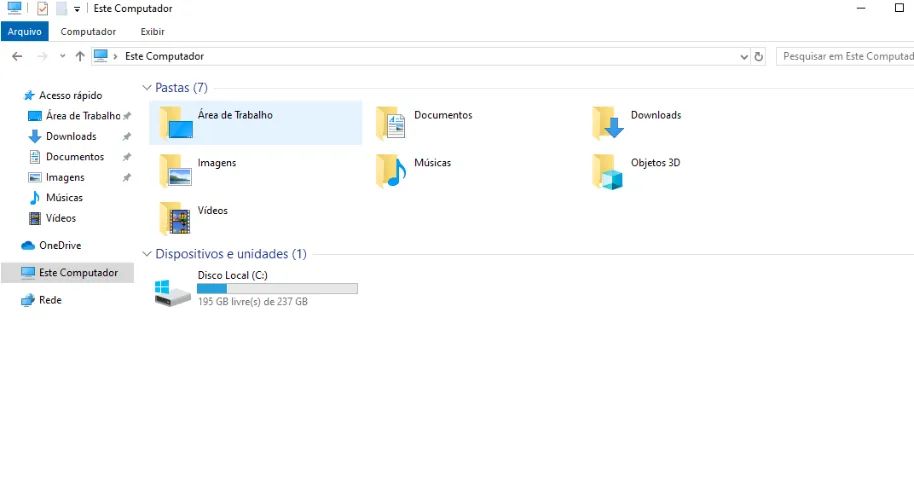Click the Disco Local (C:) drive icon

[173, 291]
